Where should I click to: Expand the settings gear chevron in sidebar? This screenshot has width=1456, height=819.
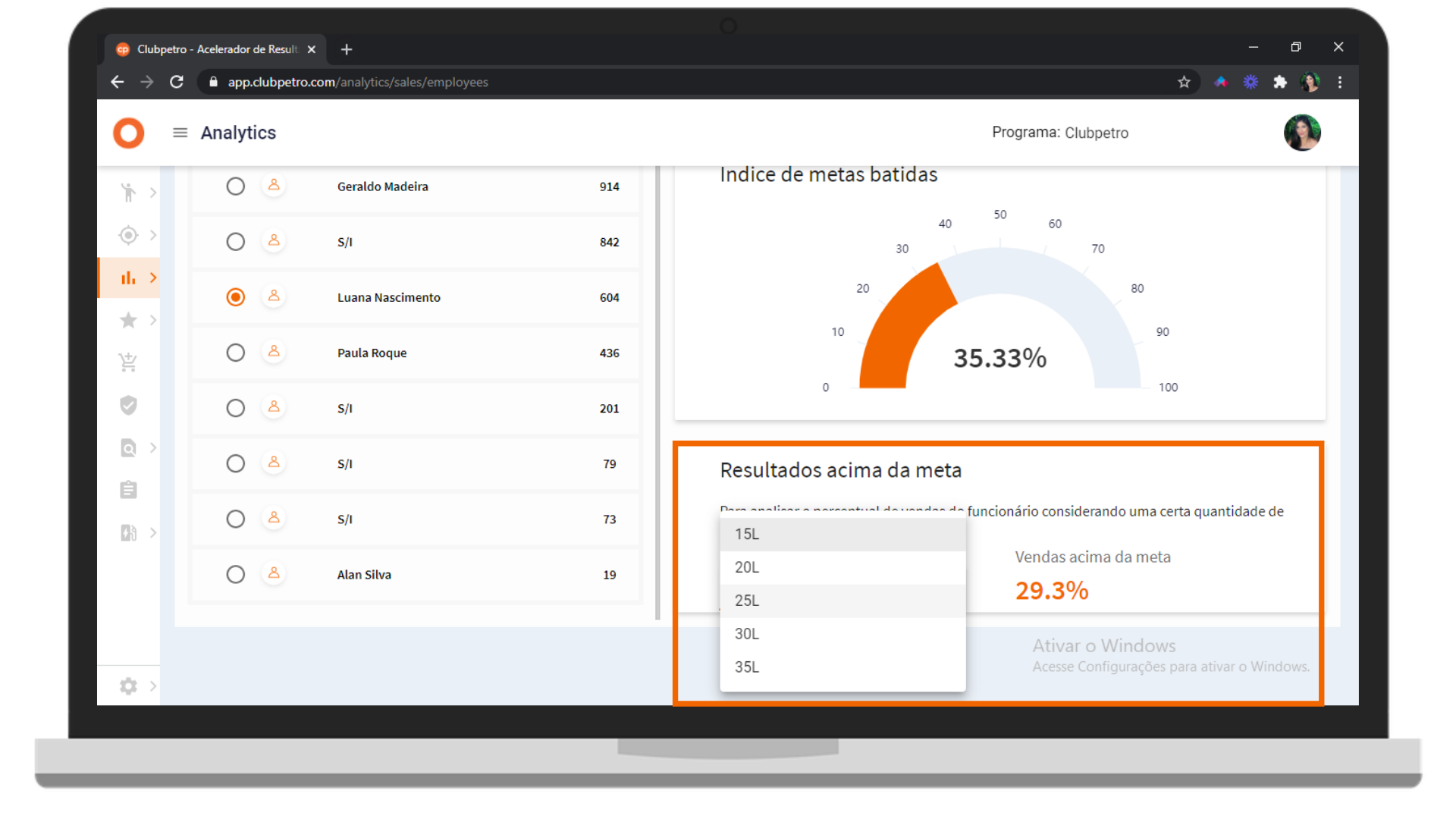(x=153, y=686)
